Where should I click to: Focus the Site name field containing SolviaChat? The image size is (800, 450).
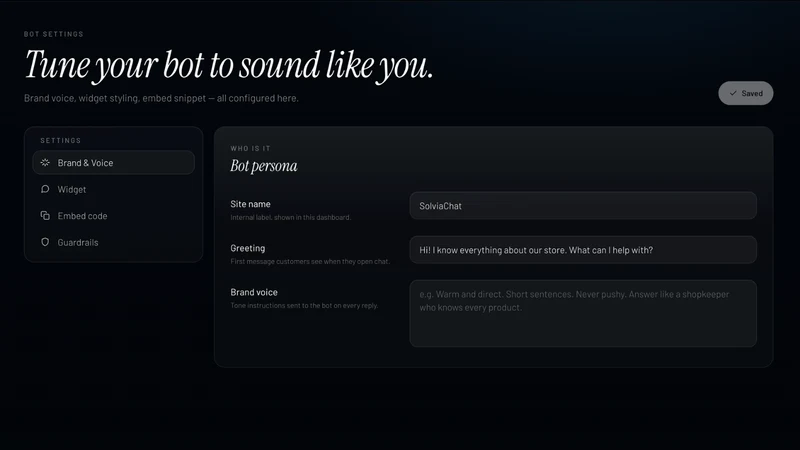tap(583, 206)
